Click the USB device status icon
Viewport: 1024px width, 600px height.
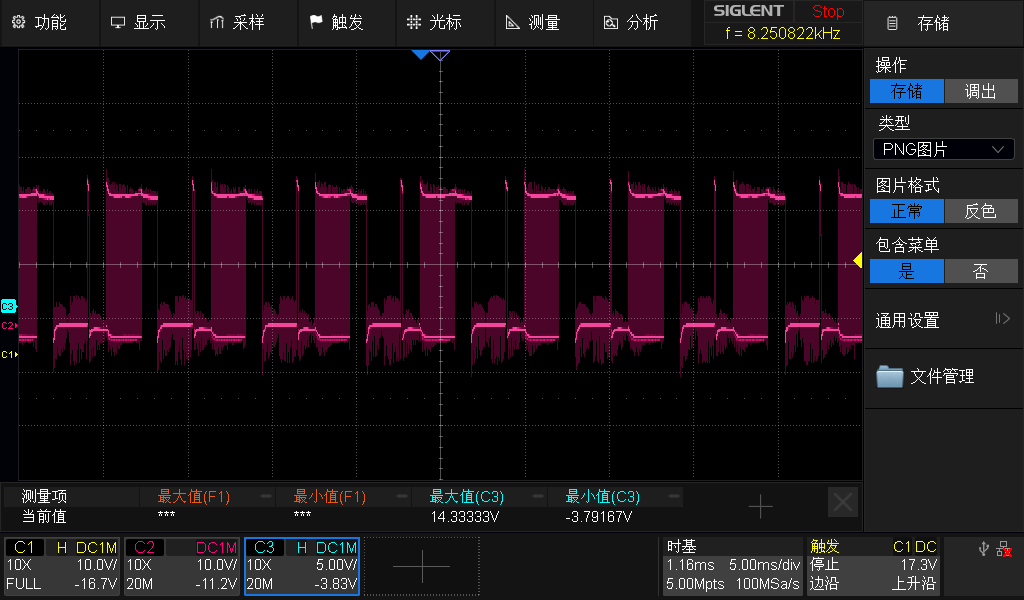(984, 549)
